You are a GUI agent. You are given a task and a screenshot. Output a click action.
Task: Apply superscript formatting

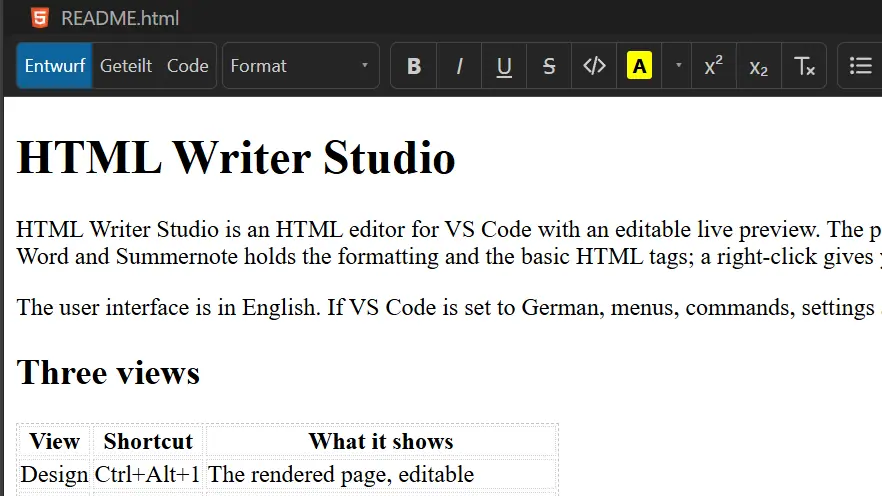pyautogui.click(x=714, y=66)
